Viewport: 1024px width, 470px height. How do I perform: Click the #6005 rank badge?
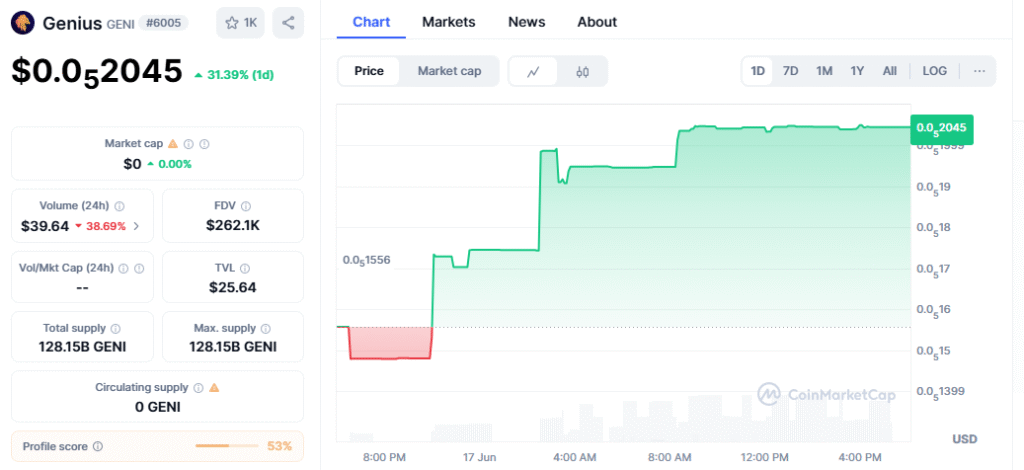164,23
